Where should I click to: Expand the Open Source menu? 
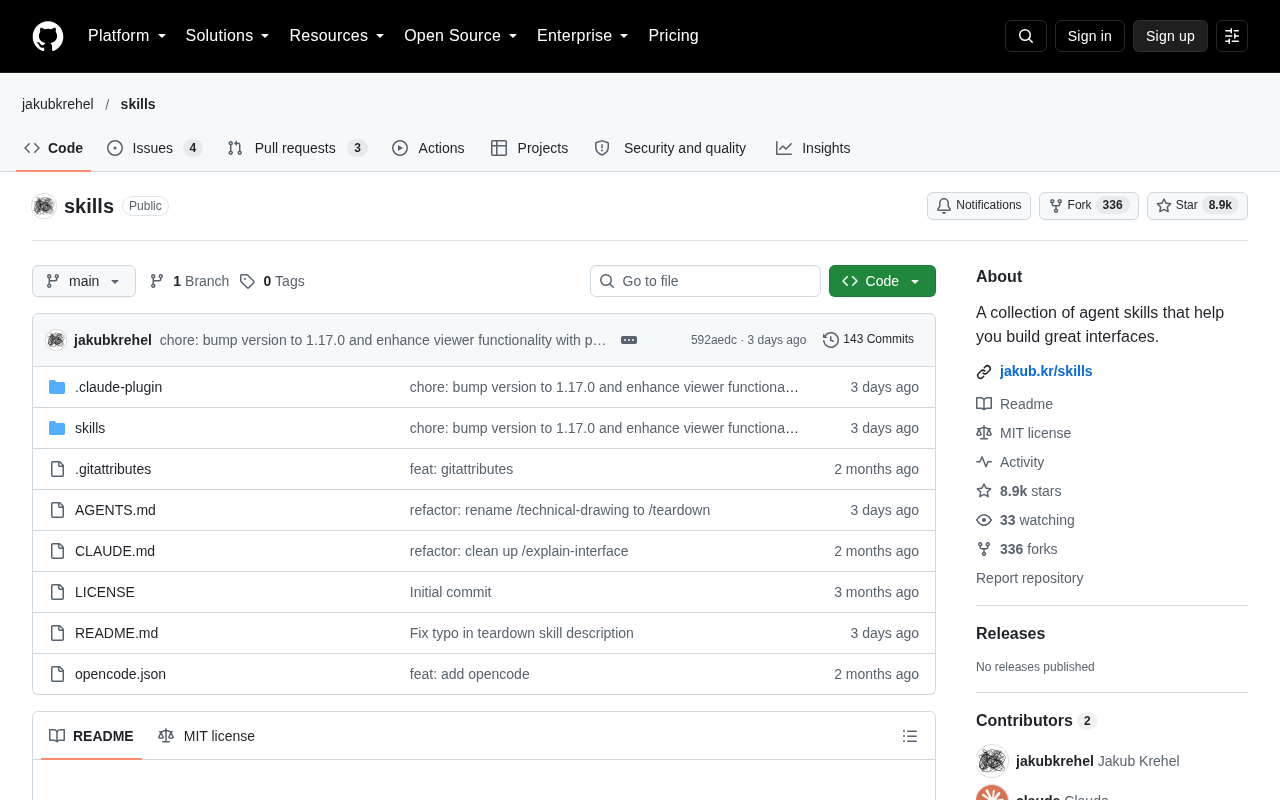pyautogui.click(x=461, y=36)
